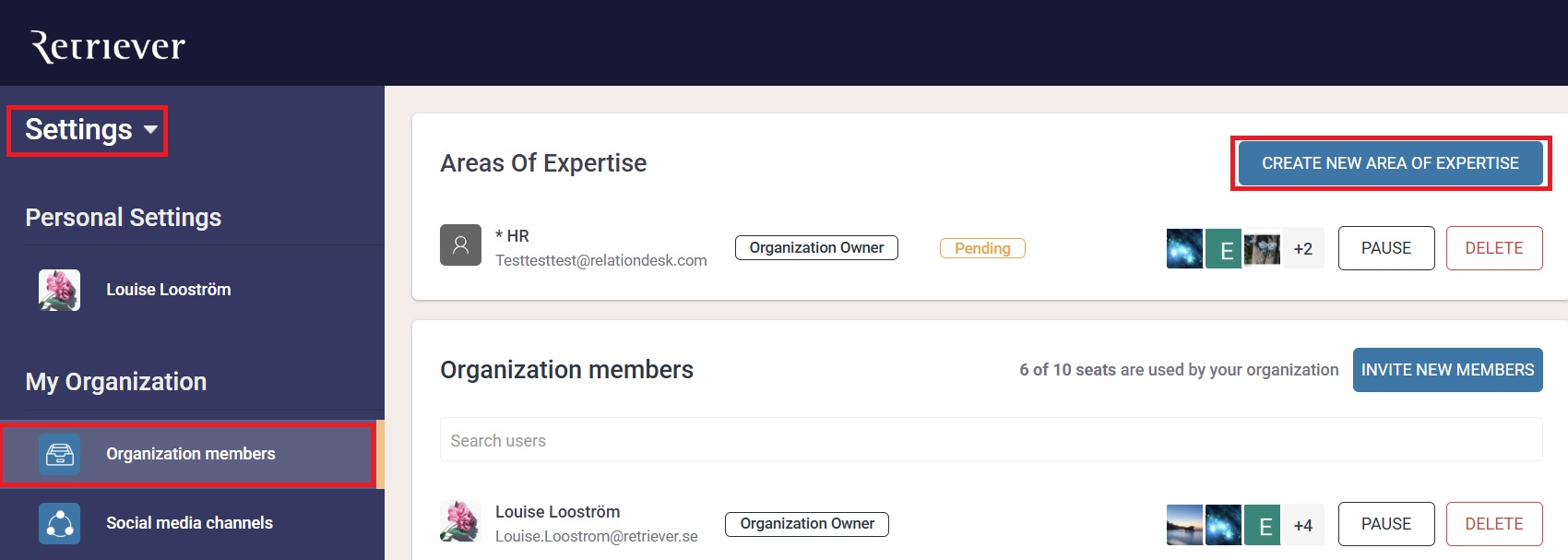Click the Organization members inbox icon

[59, 454]
